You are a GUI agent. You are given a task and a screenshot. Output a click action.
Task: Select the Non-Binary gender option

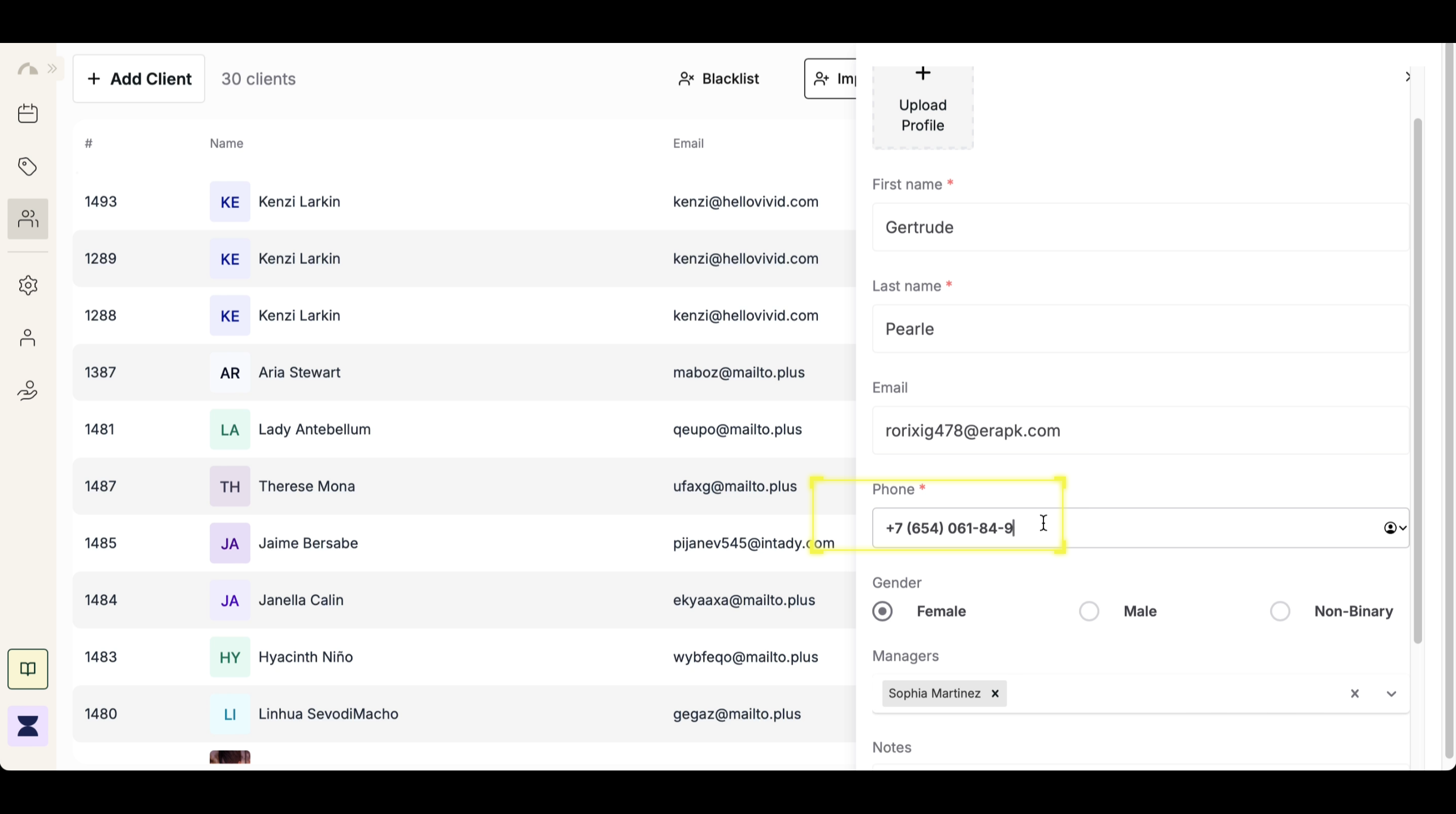coord(1280,611)
